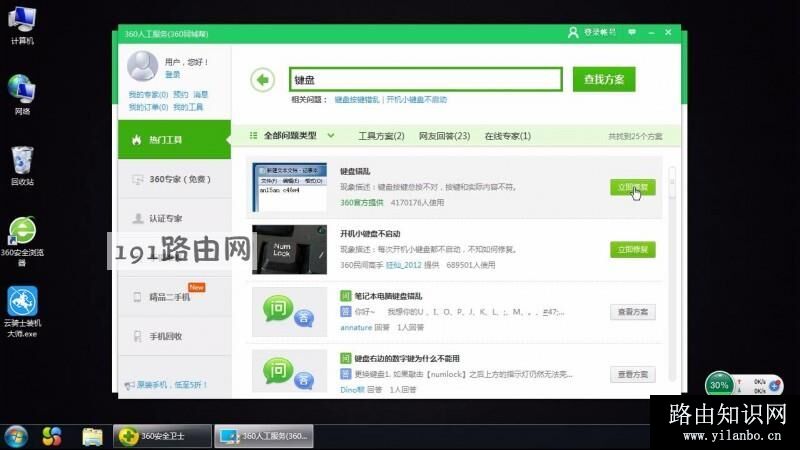The image size is (800, 450).
Task: Open 我的专家(0) link
Action: point(148,95)
